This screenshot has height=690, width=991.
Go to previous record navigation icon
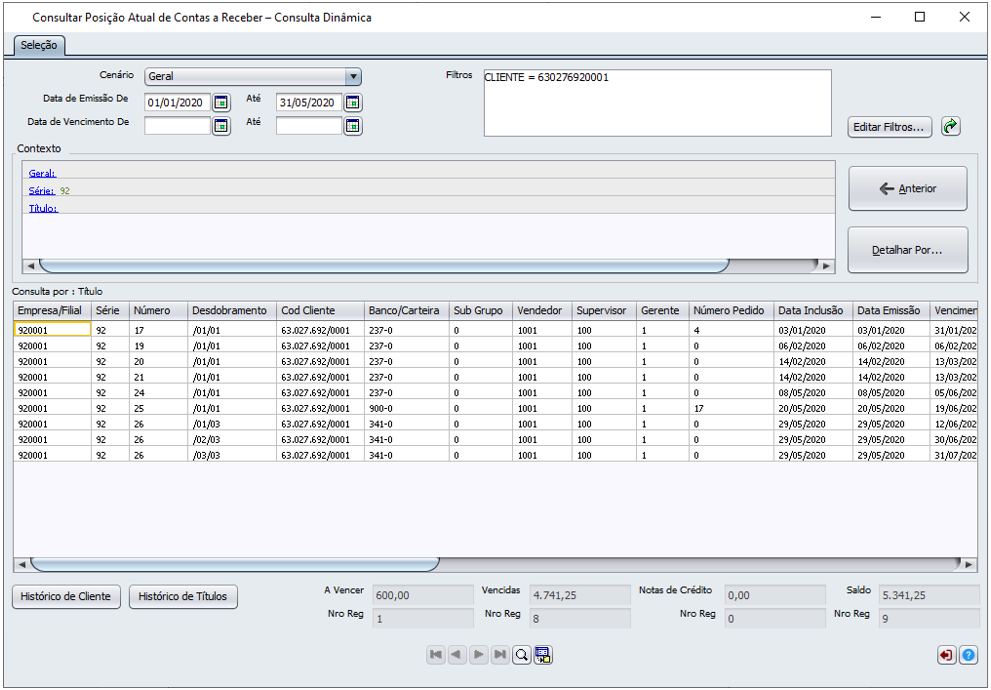click(x=457, y=655)
